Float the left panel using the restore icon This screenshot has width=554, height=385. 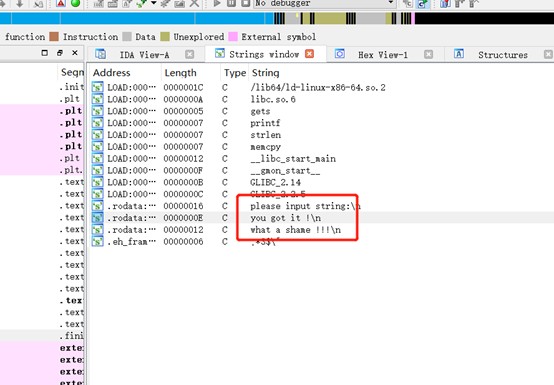[60, 53]
